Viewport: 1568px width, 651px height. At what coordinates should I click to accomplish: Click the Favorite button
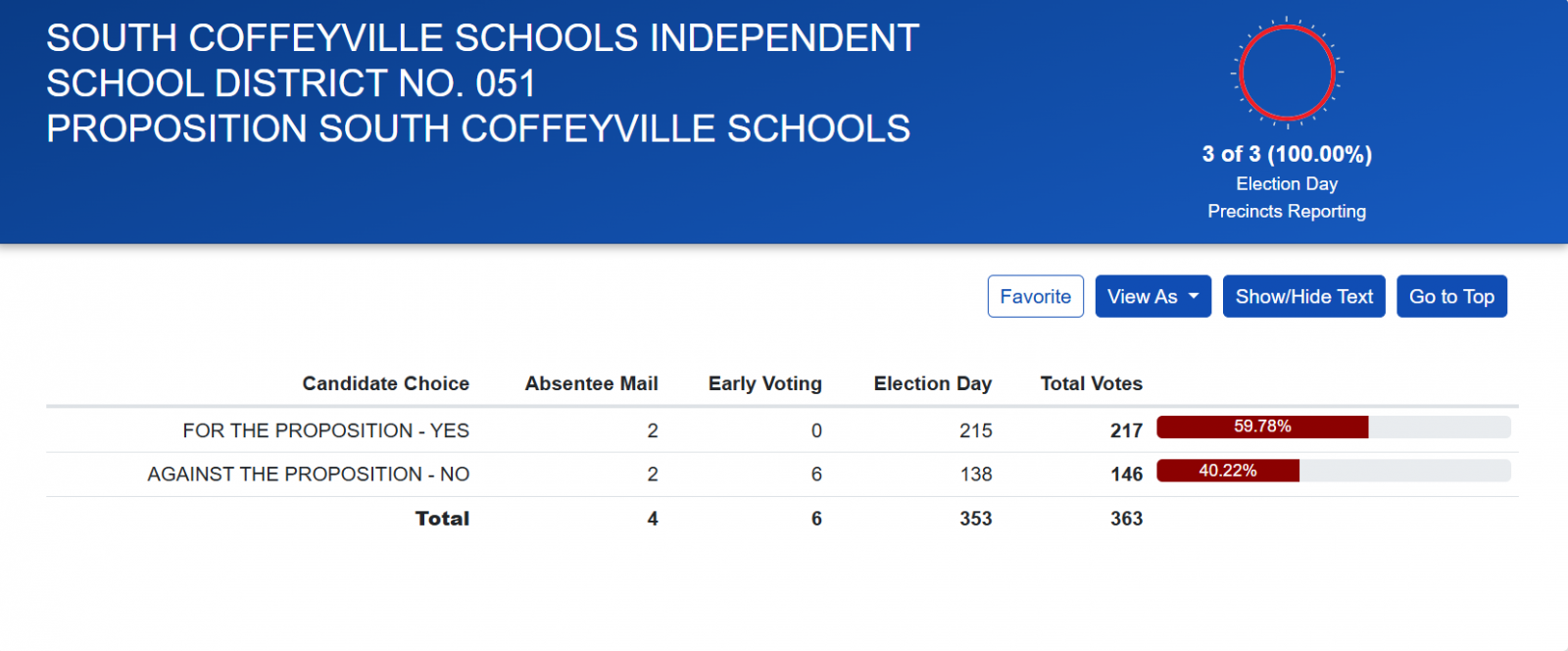coord(1035,296)
